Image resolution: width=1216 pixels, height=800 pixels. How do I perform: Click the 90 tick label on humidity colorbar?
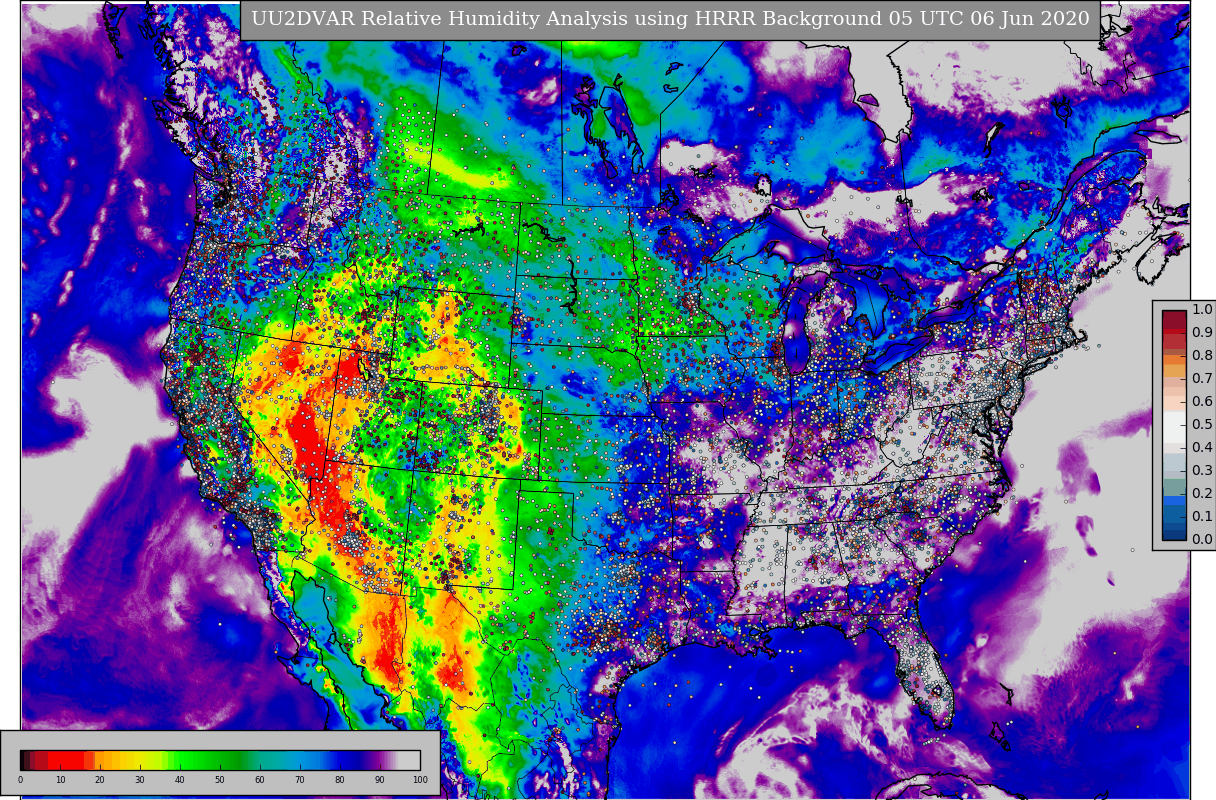380,780
